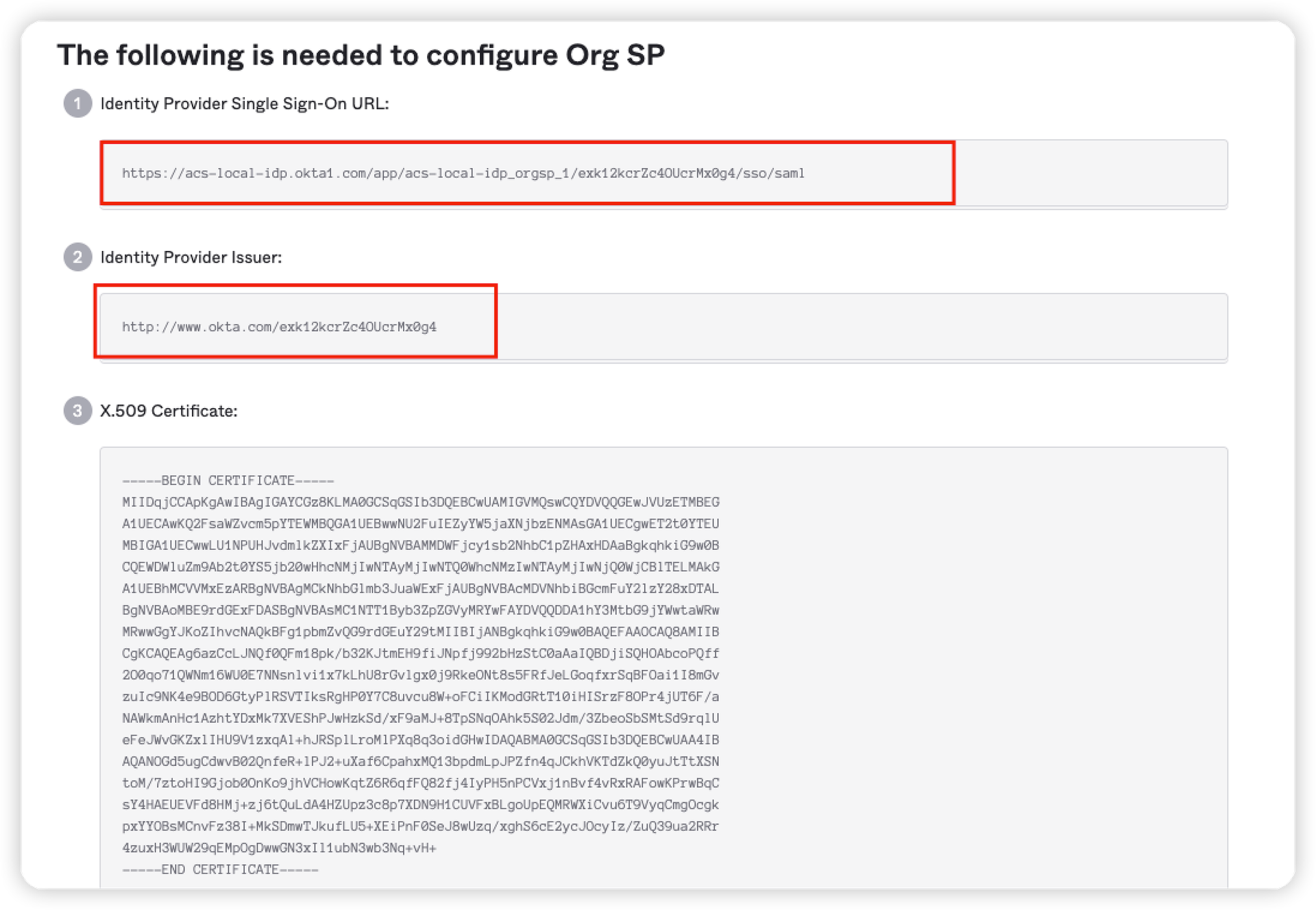
Task: Click the 'Identity Provider Single Sign-On URL:' label
Action: [x=244, y=104]
